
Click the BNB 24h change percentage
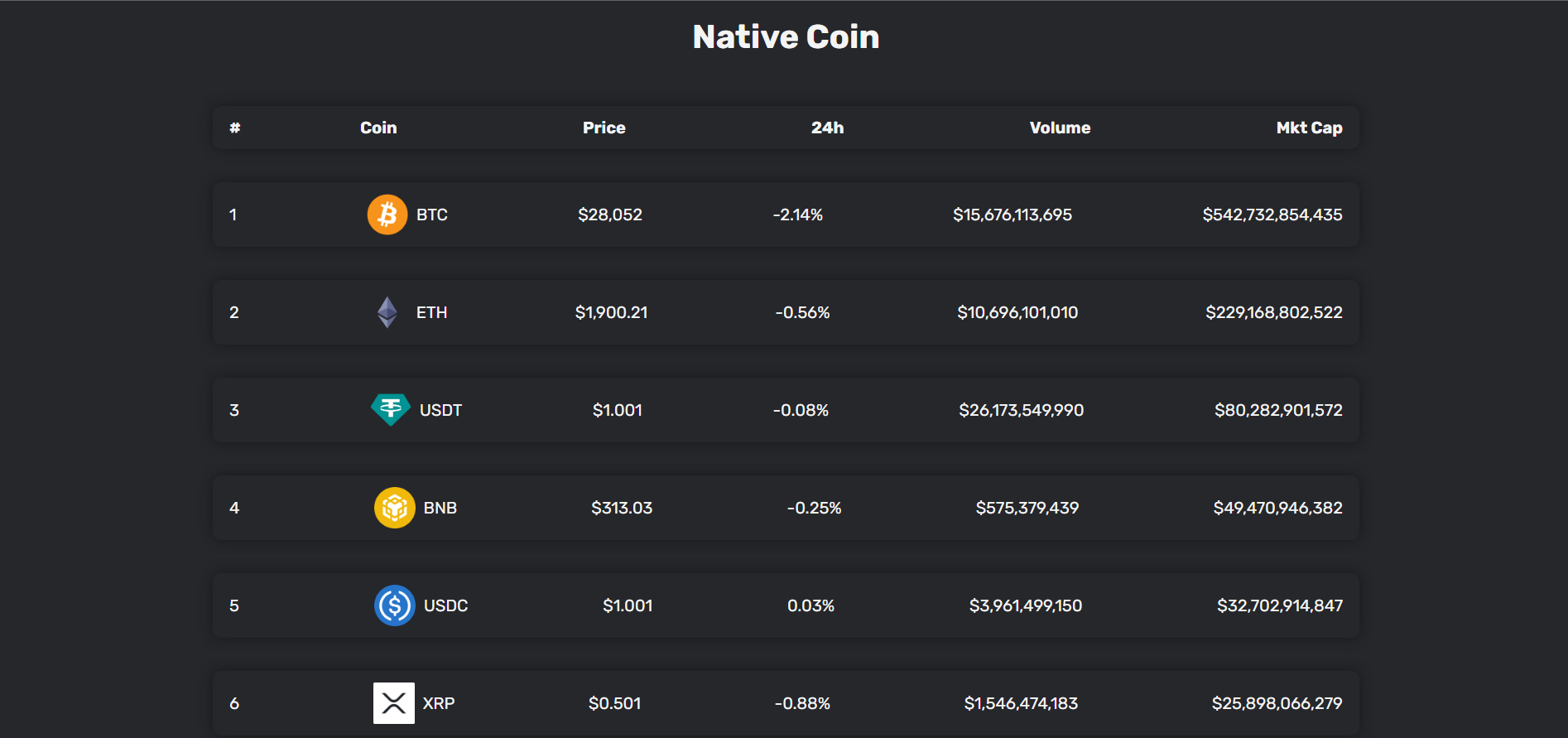click(815, 507)
